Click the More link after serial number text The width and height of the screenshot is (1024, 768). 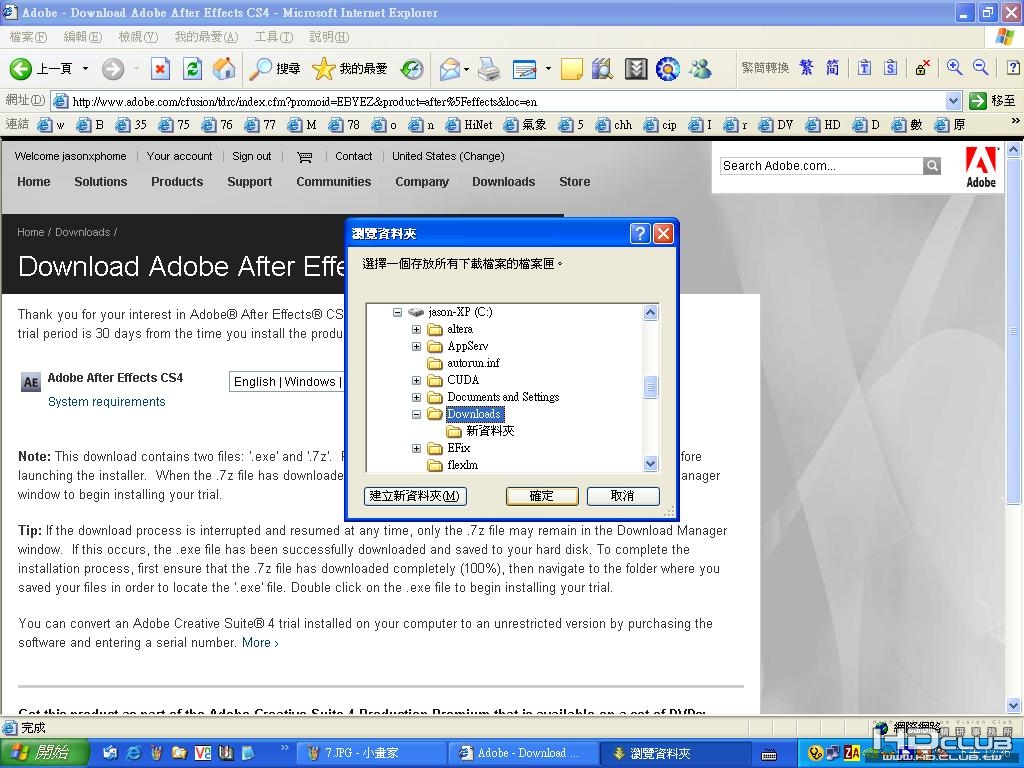point(260,643)
